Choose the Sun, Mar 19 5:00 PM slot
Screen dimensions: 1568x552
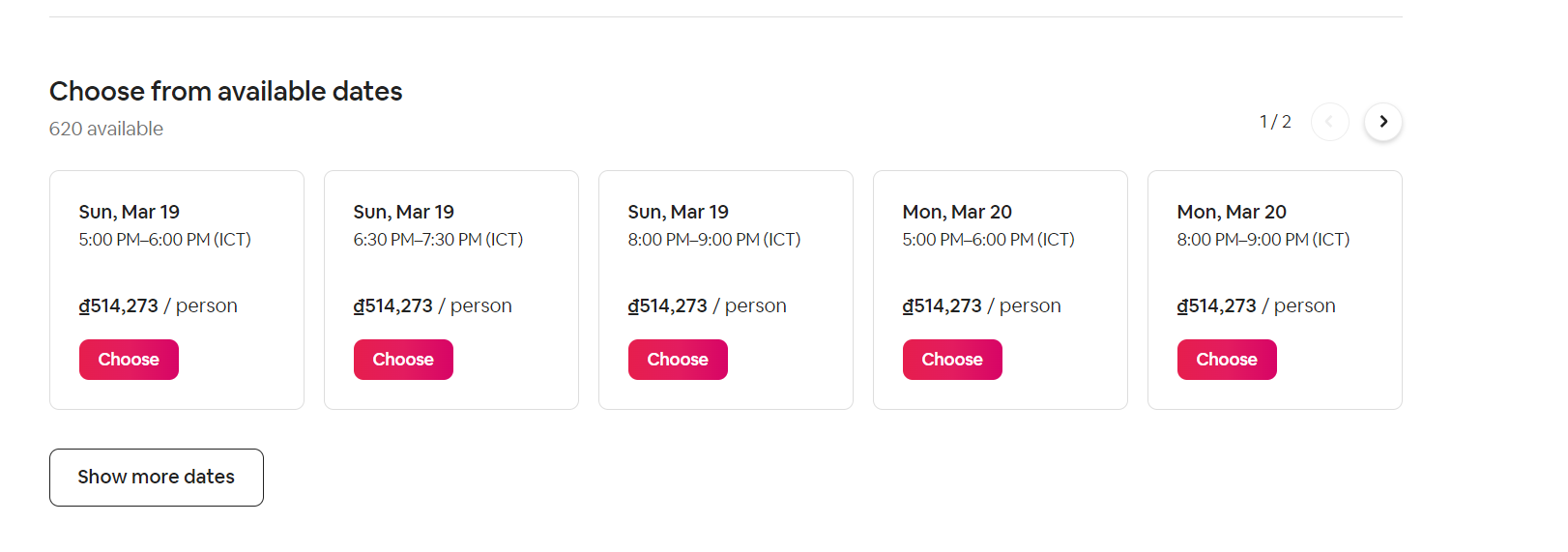click(x=129, y=360)
